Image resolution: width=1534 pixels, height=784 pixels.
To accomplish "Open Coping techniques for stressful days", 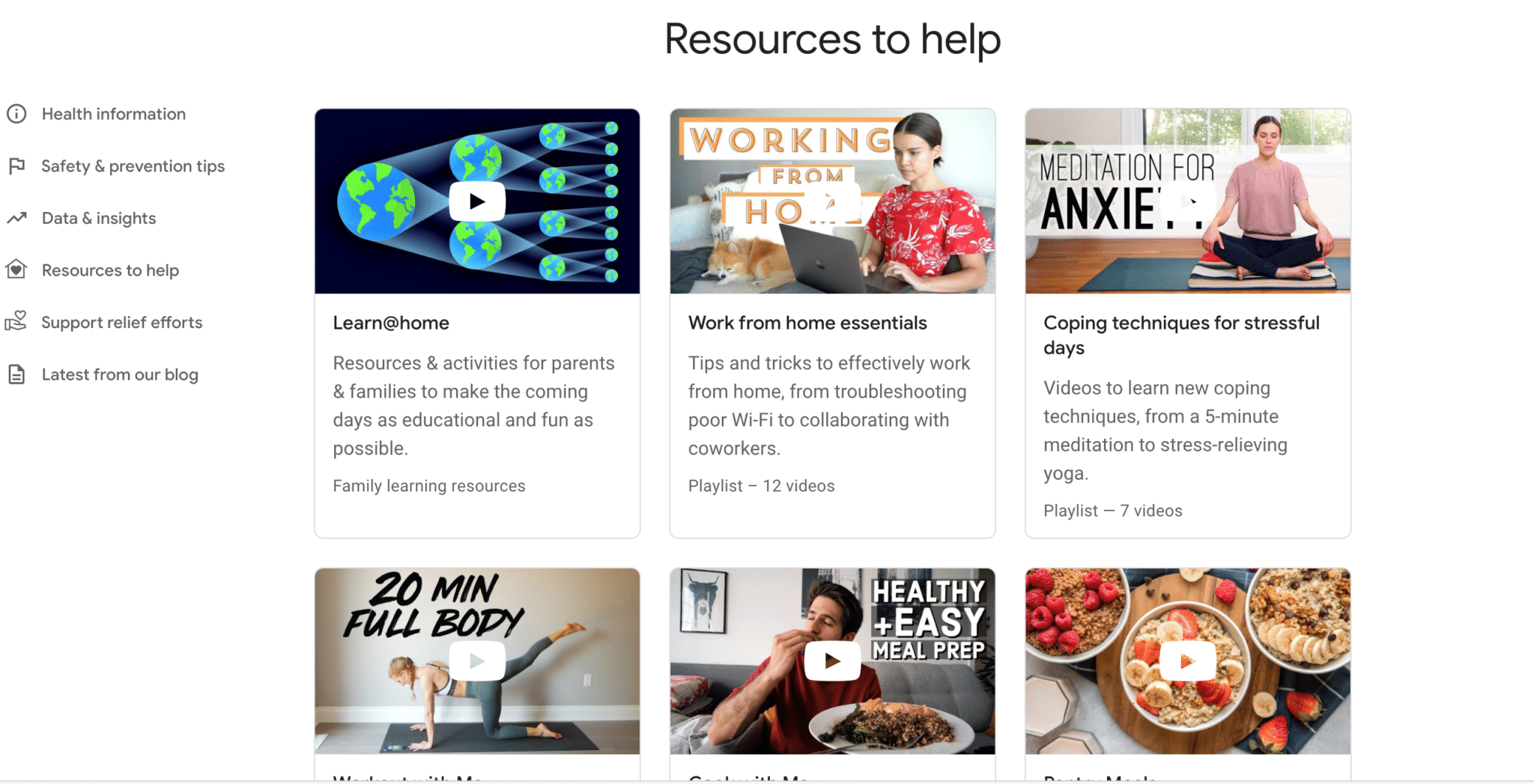I will click(1181, 335).
